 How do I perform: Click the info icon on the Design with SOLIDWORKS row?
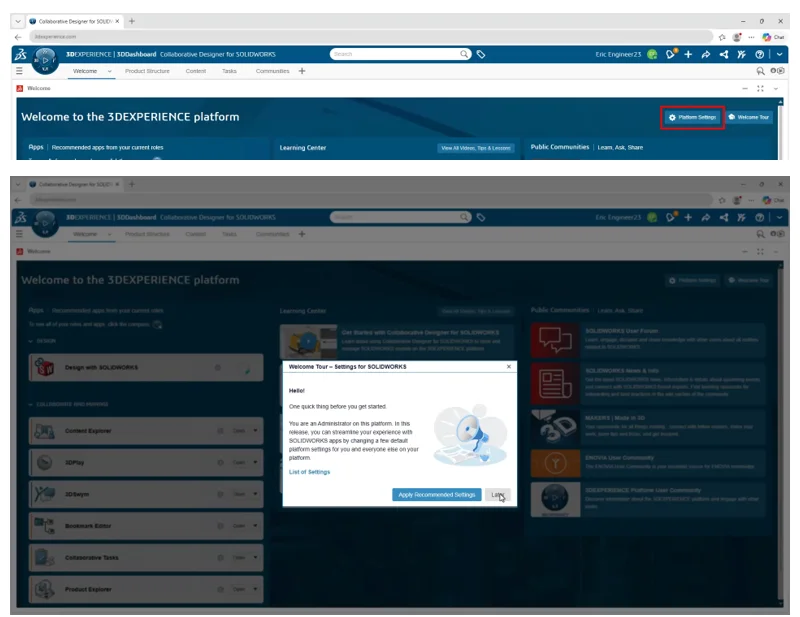[x=218, y=367]
